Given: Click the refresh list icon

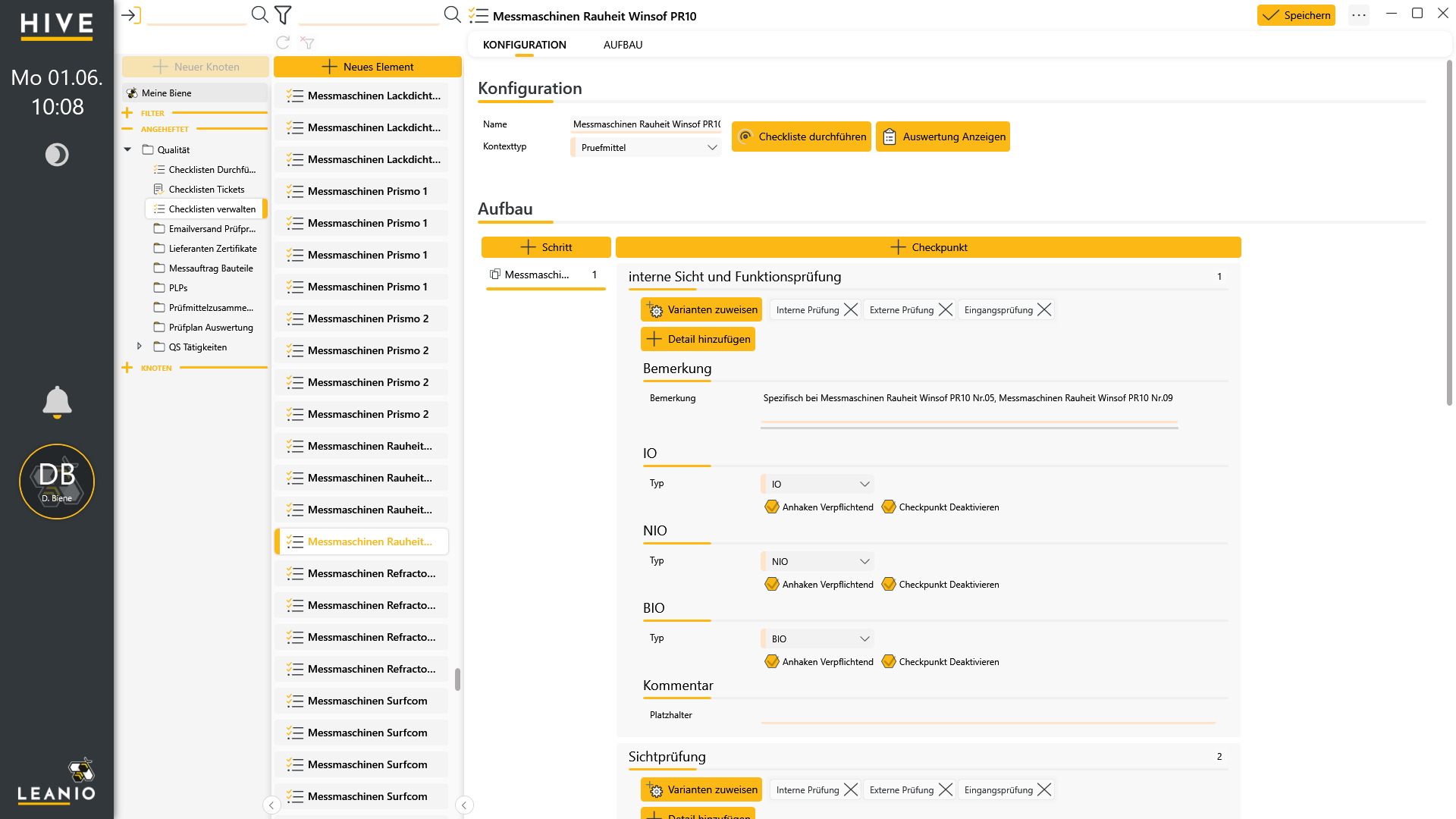Looking at the screenshot, I should tap(283, 42).
